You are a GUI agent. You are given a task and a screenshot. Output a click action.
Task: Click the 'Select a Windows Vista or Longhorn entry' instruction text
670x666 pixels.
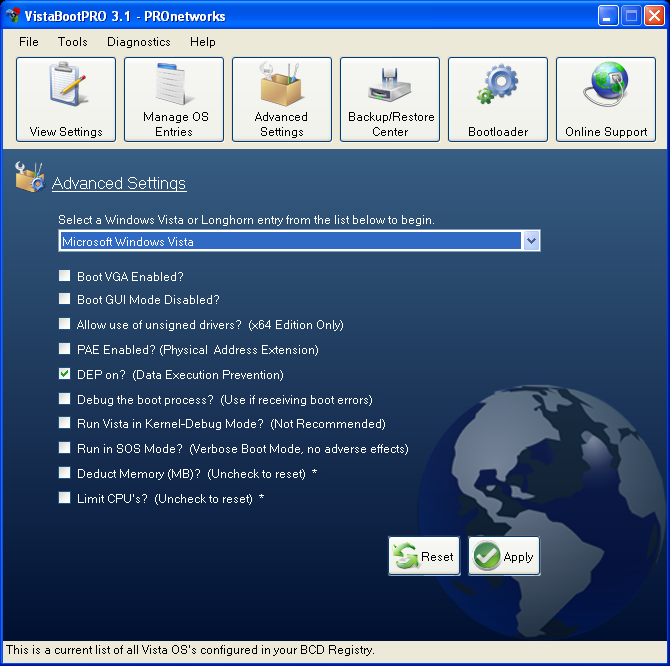click(246, 220)
